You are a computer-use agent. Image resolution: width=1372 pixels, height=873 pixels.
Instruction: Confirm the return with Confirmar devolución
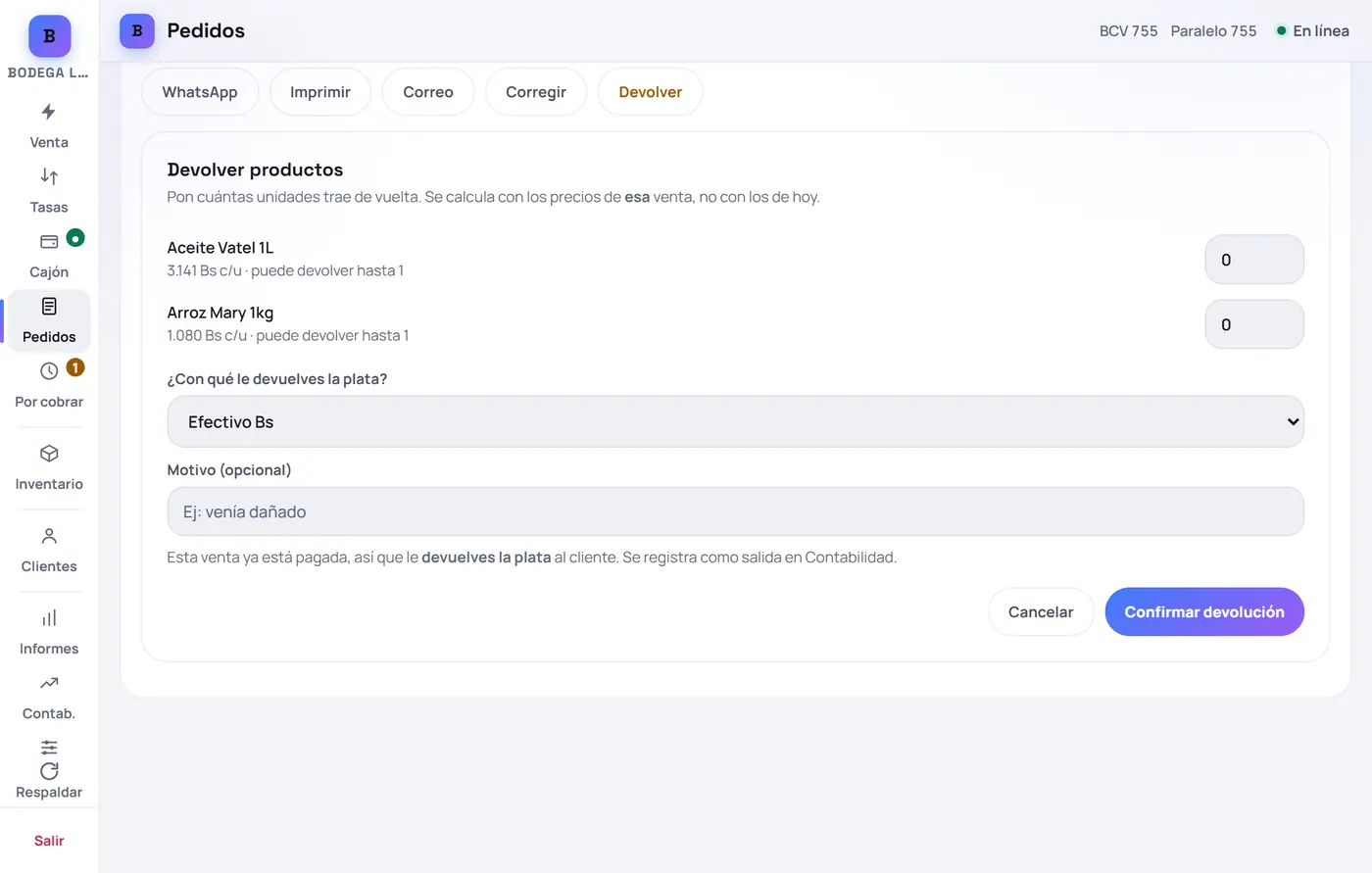click(1204, 611)
